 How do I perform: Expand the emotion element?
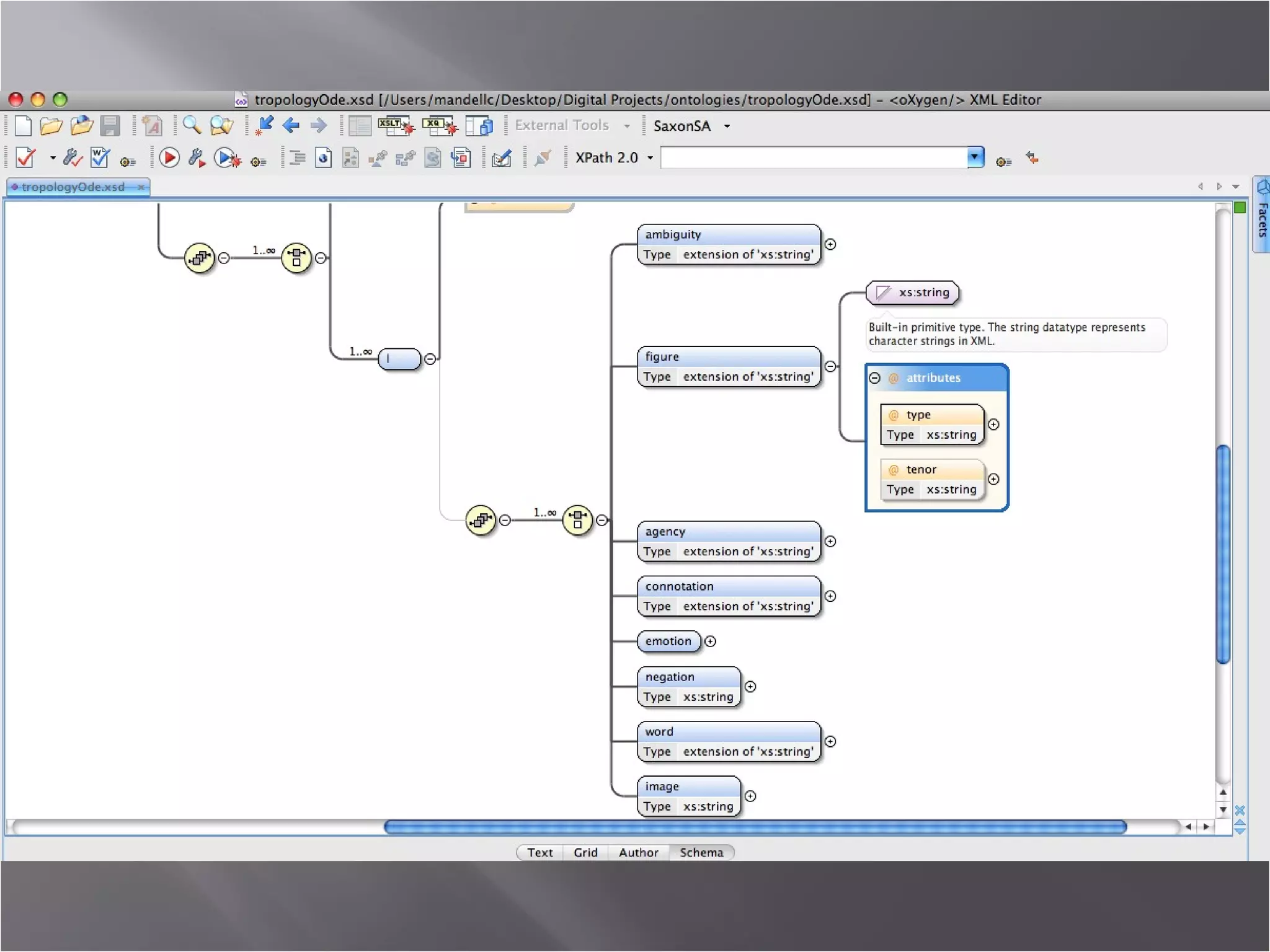tap(711, 641)
